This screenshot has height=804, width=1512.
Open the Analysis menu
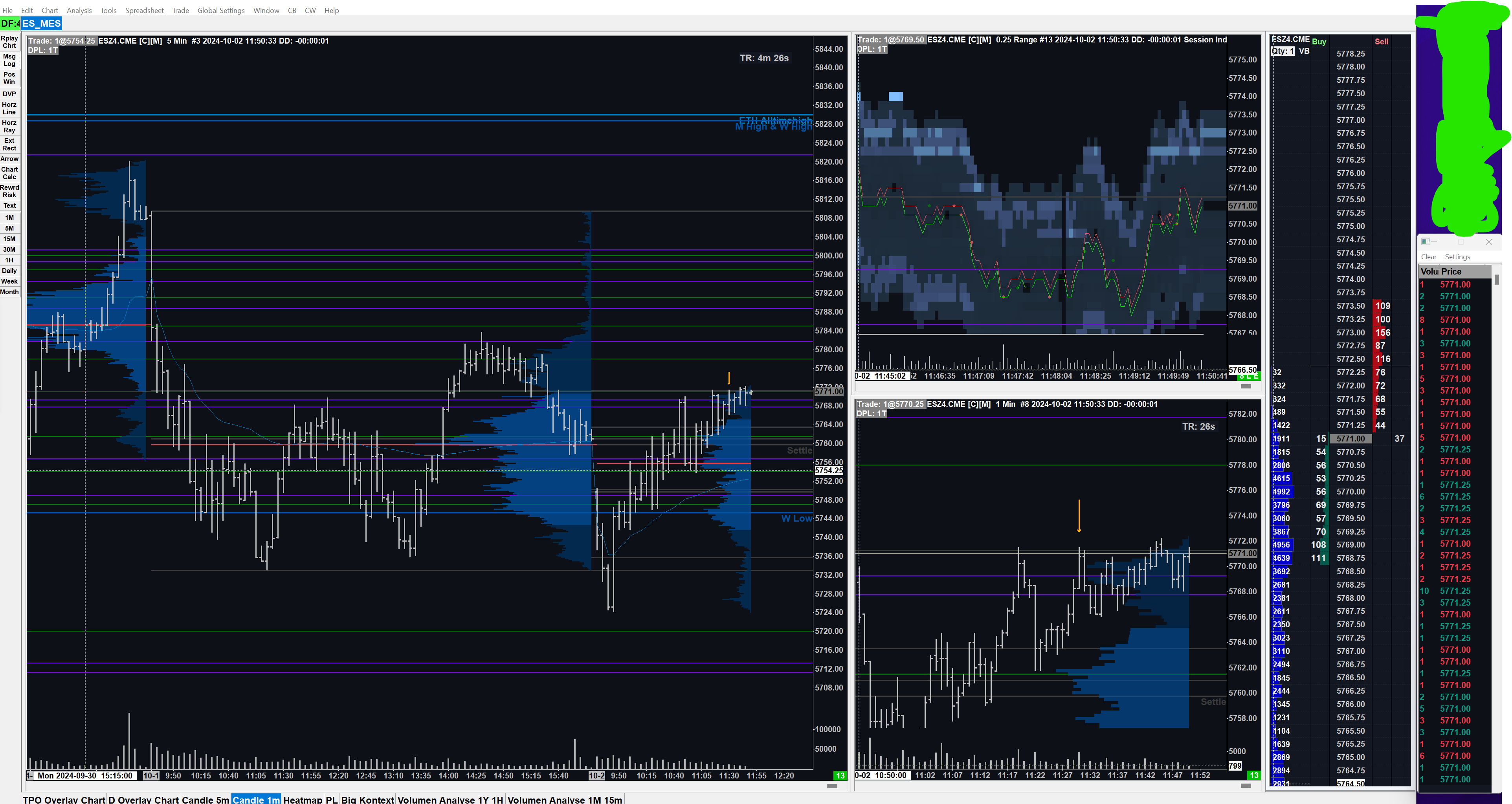[x=79, y=11]
